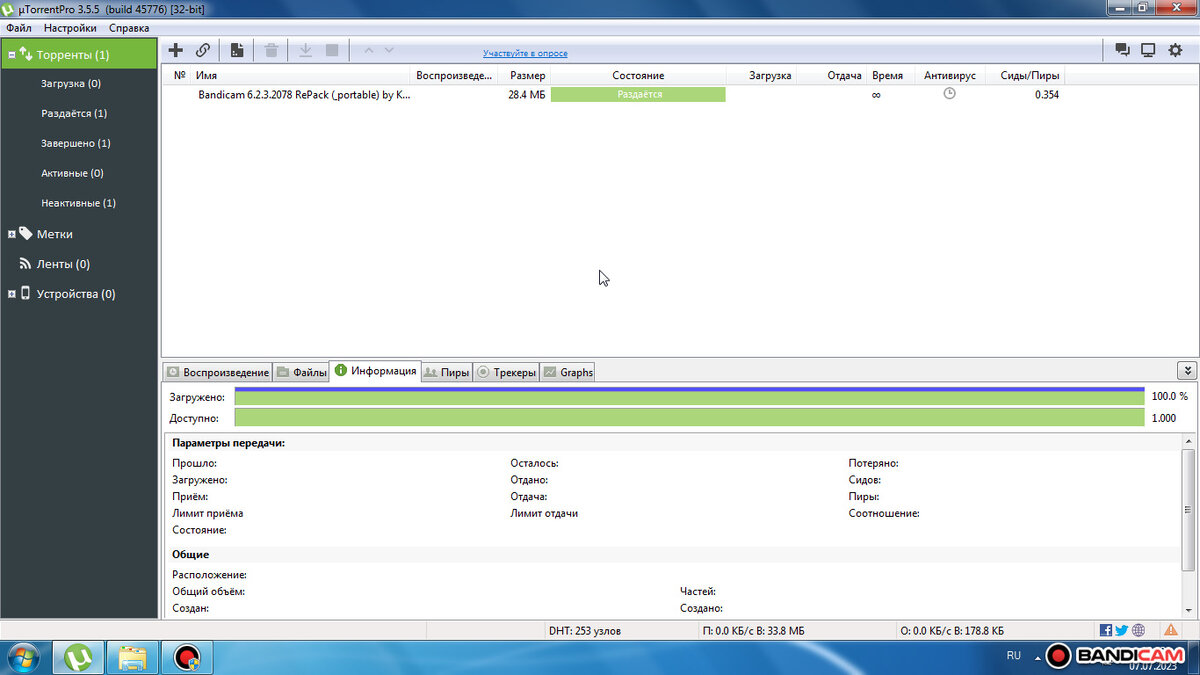Image resolution: width=1200 pixels, height=675 pixels.
Task: Move torrent up in queue arrow
Action: tap(368, 50)
